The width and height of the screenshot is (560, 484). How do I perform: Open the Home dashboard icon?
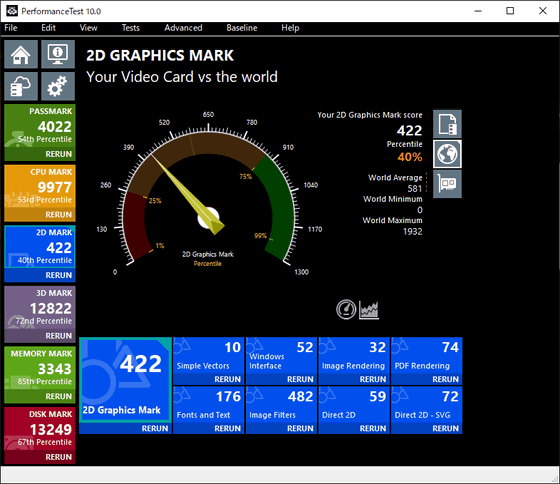point(21,54)
